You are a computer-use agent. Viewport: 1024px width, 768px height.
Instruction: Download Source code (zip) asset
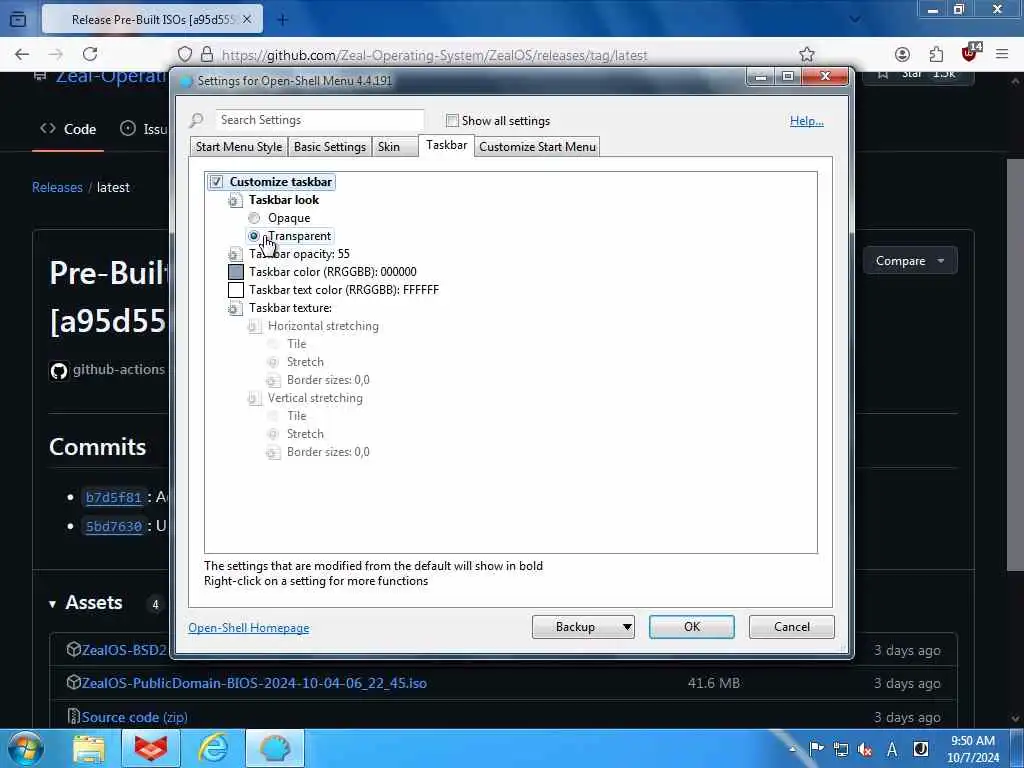[x=135, y=718]
